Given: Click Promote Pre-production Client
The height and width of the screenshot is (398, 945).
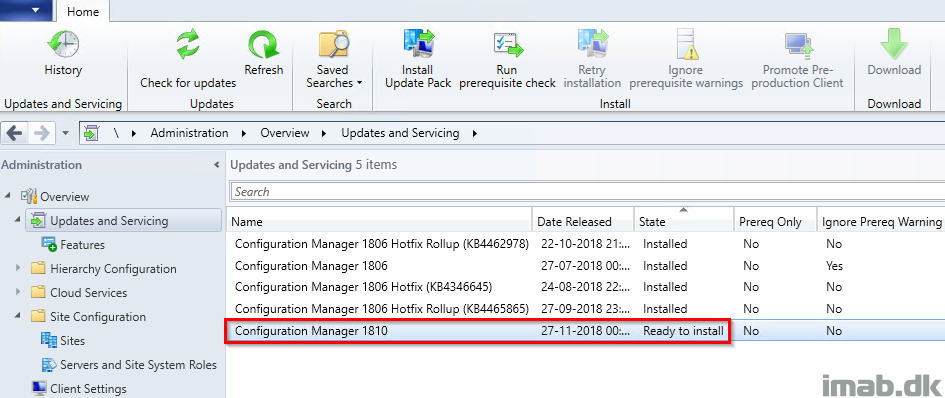Looking at the screenshot, I should click(x=797, y=59).
